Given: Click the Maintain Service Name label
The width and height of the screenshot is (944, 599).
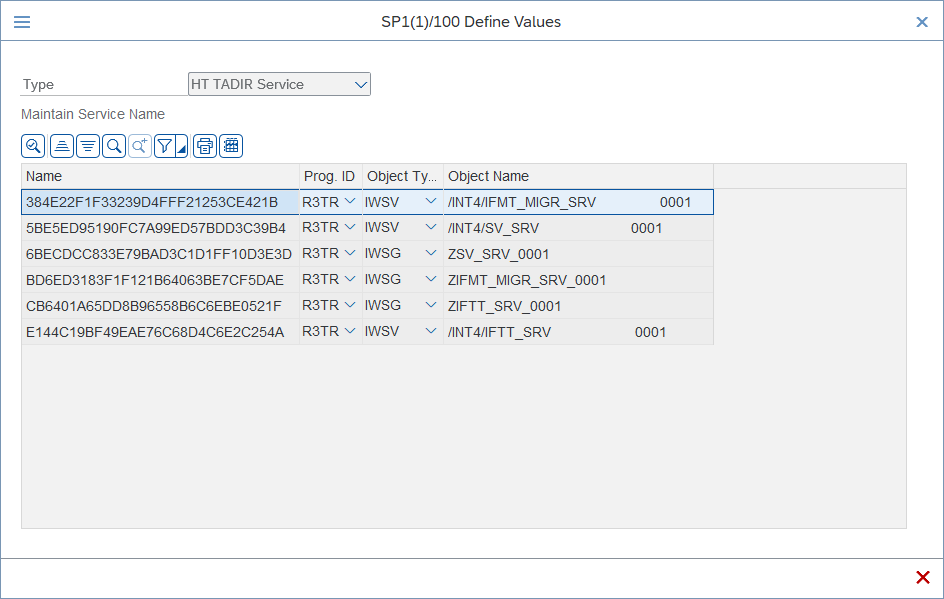Looking at the screenshot, I should click(x=93, y=114).
